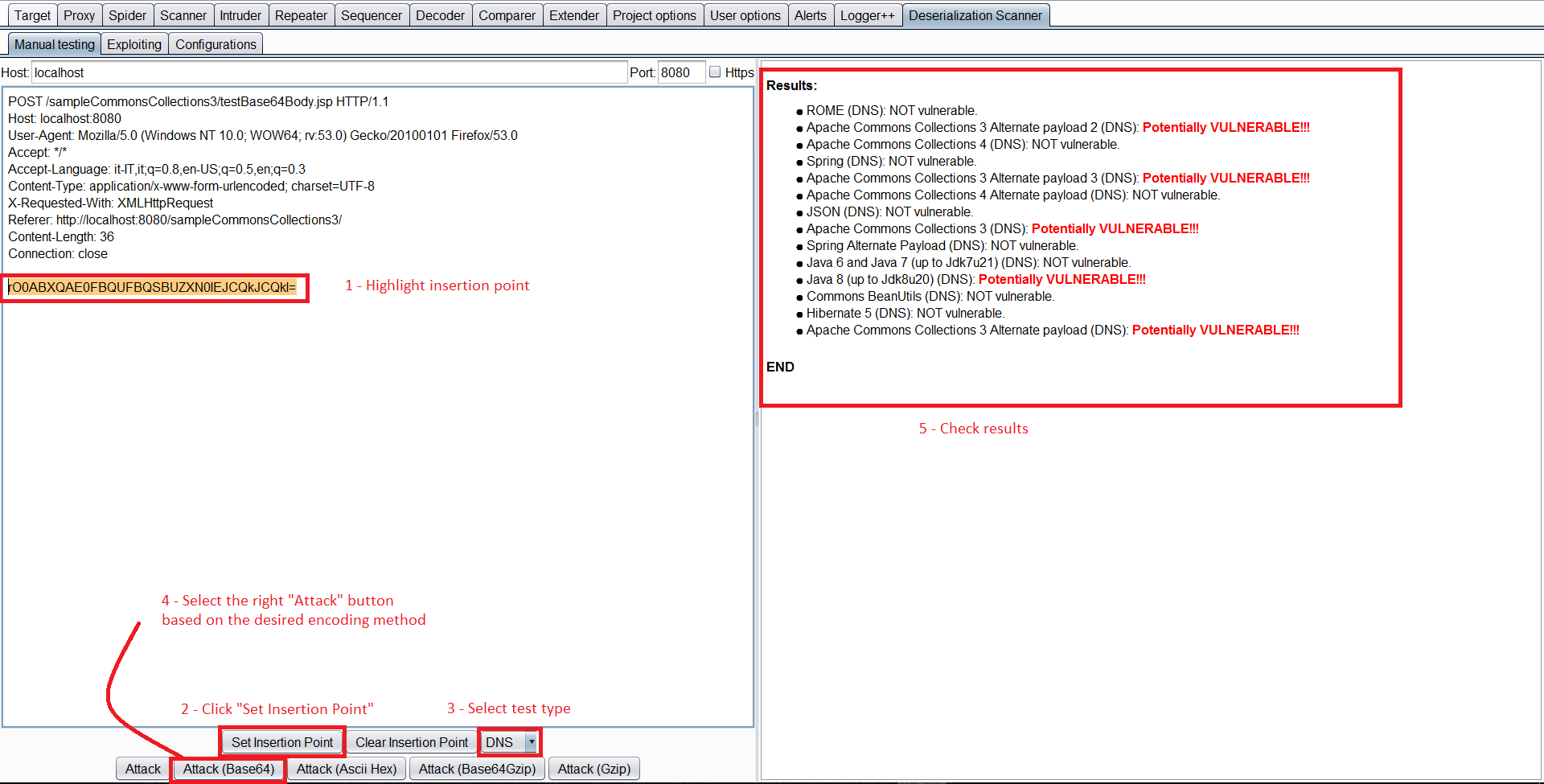This screenshot has width=1544, height=784.
Task: Click inside the Host input field
Action: tap(322, 72)
